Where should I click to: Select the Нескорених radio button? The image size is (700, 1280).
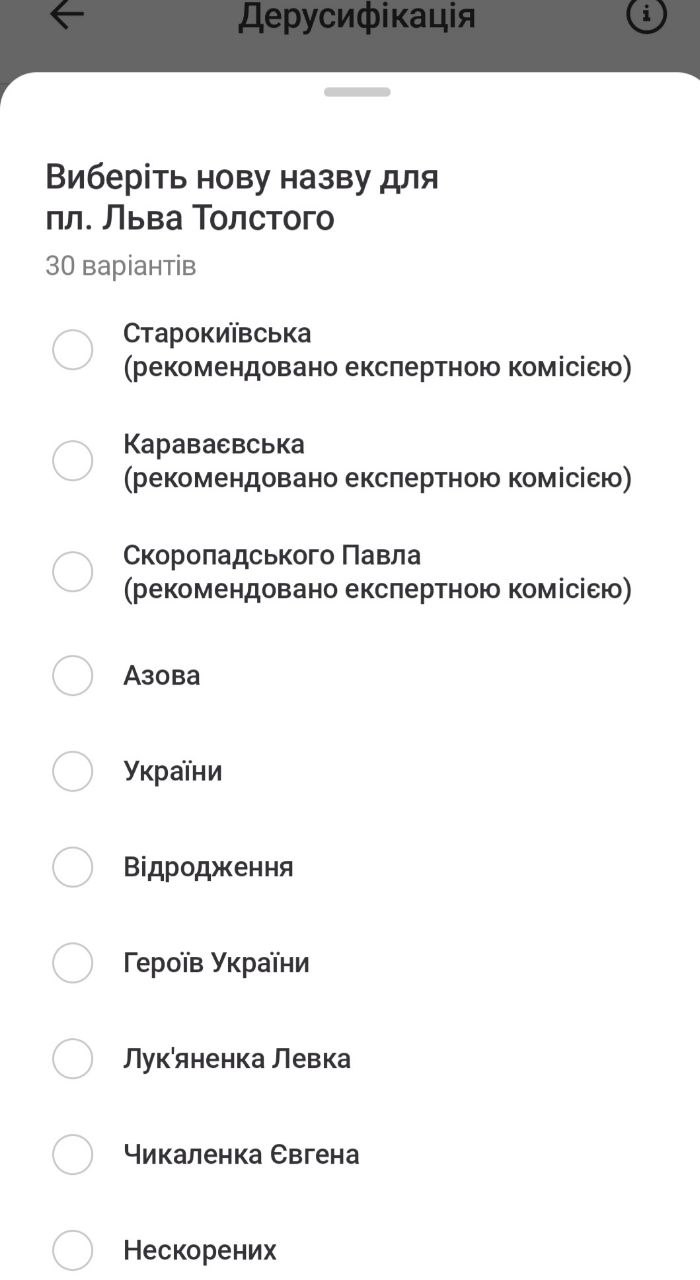tap(73, 1250)
